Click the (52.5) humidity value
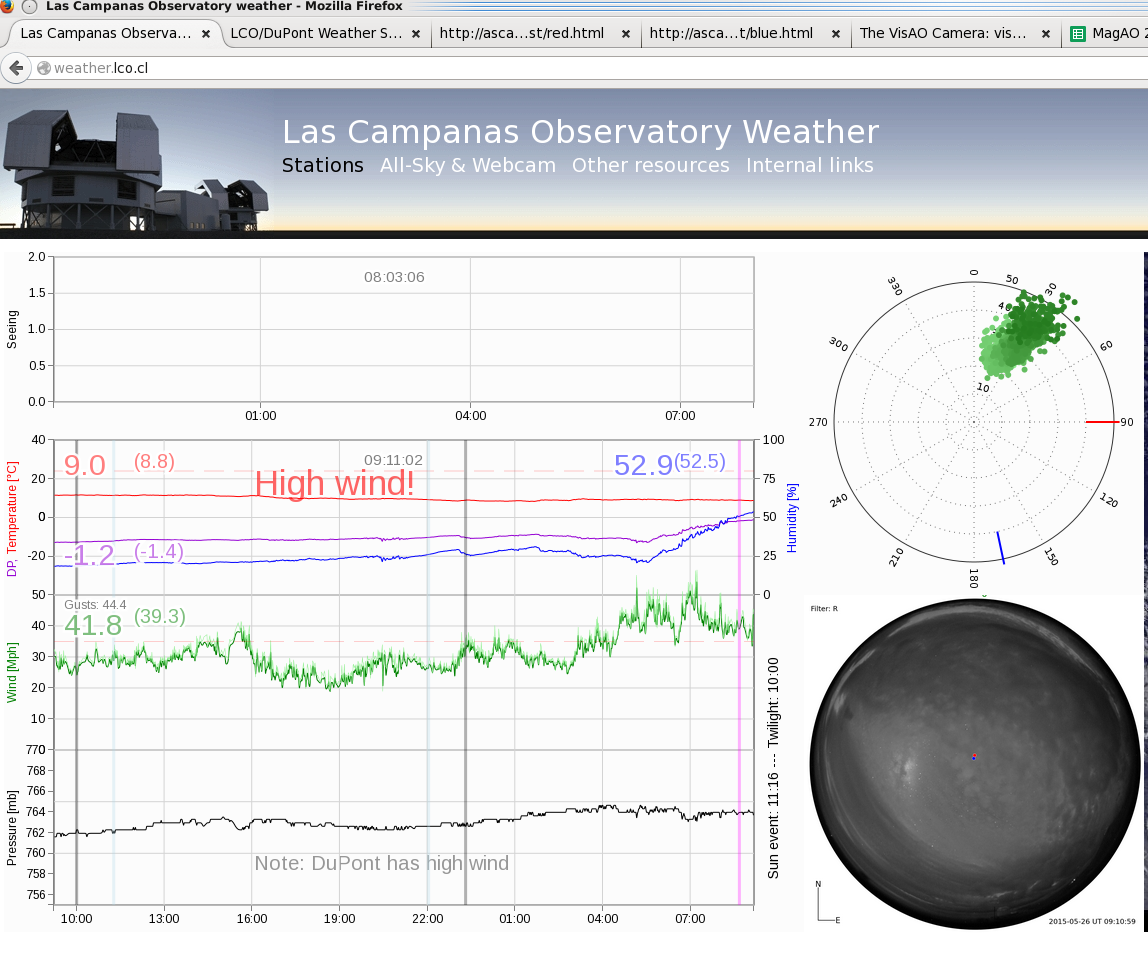This screenshot has height=960, width=1148. point(700,461)
